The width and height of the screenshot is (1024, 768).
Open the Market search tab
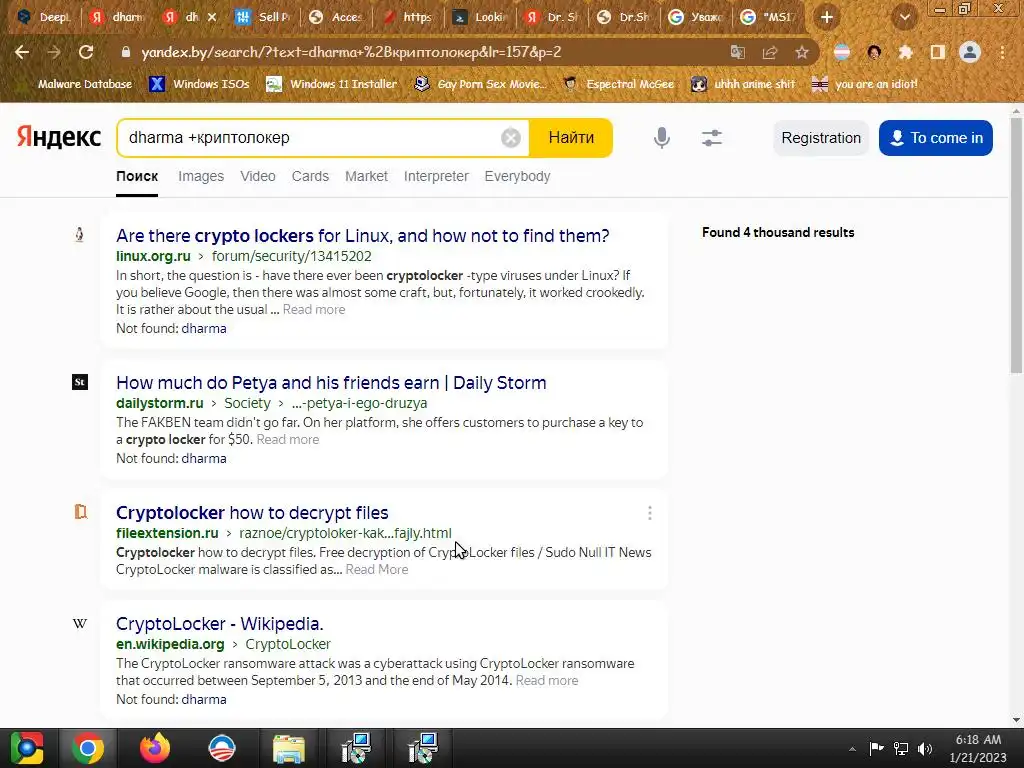[x=366, y=176]
